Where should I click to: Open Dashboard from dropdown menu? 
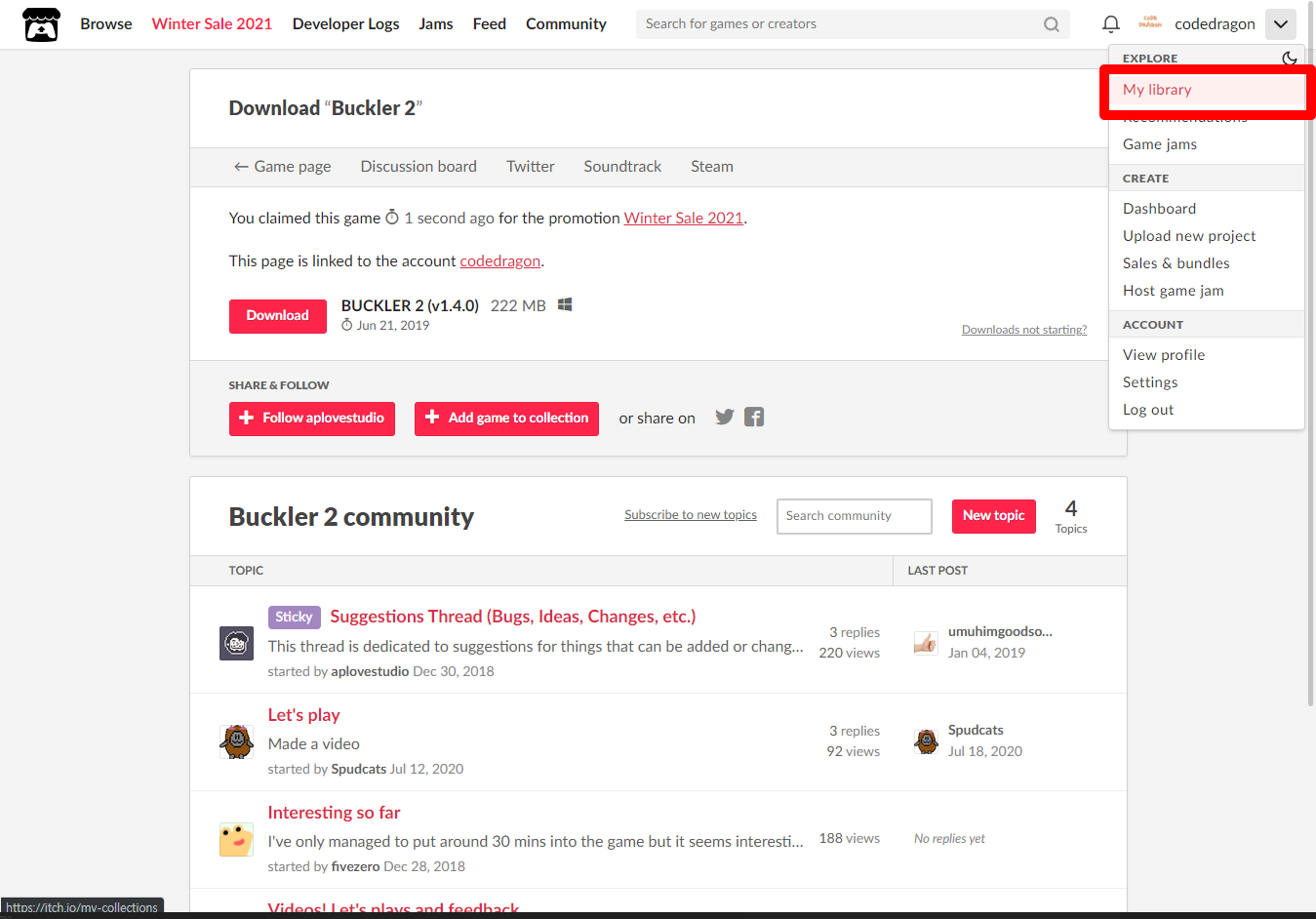pos(1207,209)
